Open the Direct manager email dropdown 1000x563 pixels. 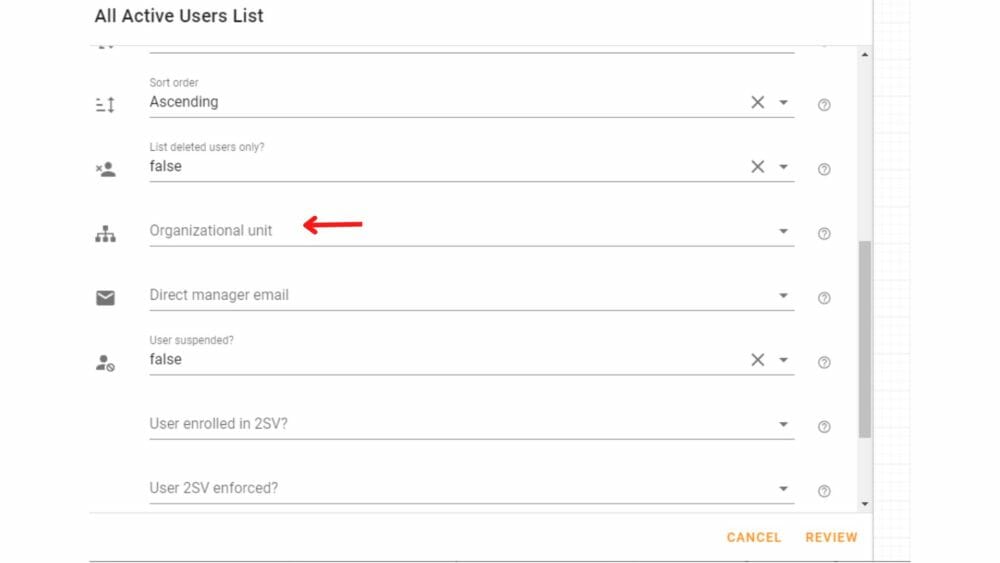[783, 295]
